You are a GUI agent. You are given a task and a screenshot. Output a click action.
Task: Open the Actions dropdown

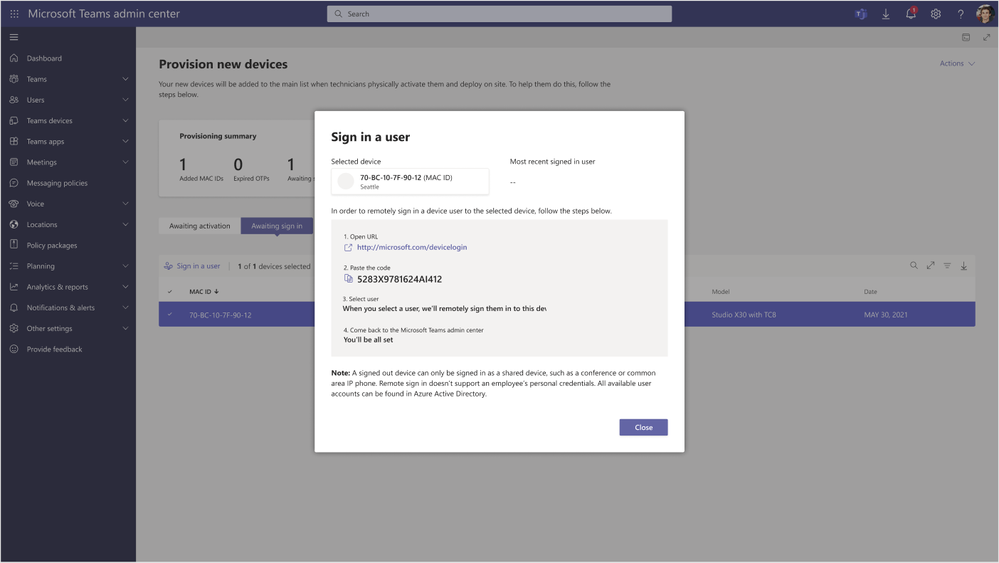[x=957, y=63]
